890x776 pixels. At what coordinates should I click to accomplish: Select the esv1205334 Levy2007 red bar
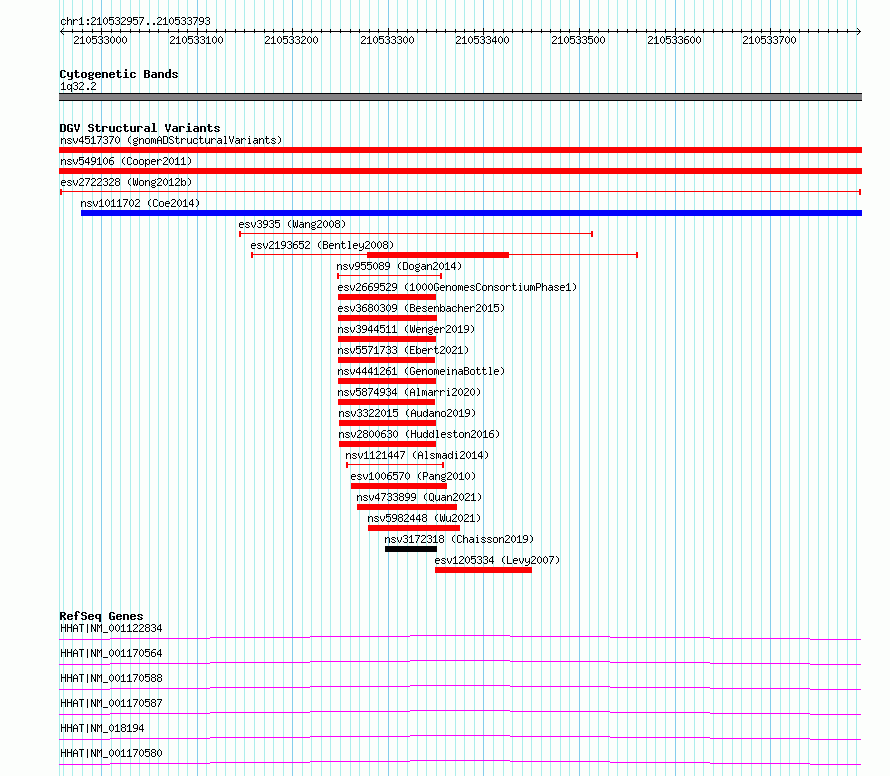tap(484, 570)
